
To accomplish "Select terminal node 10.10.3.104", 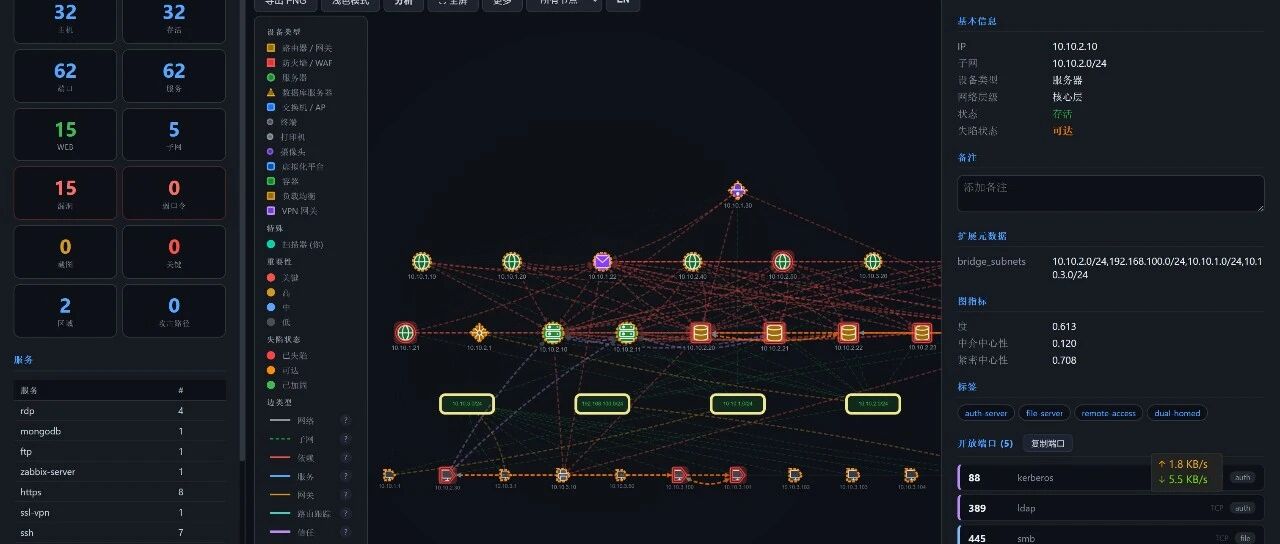I will click(x=911, y=474).
